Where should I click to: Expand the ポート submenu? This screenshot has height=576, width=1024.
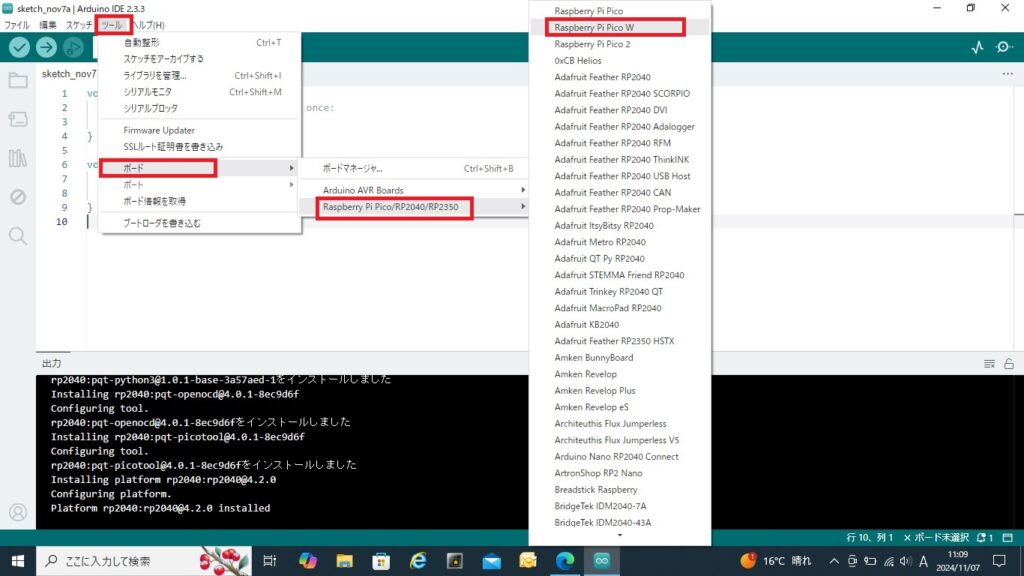(x=199, y=185)
